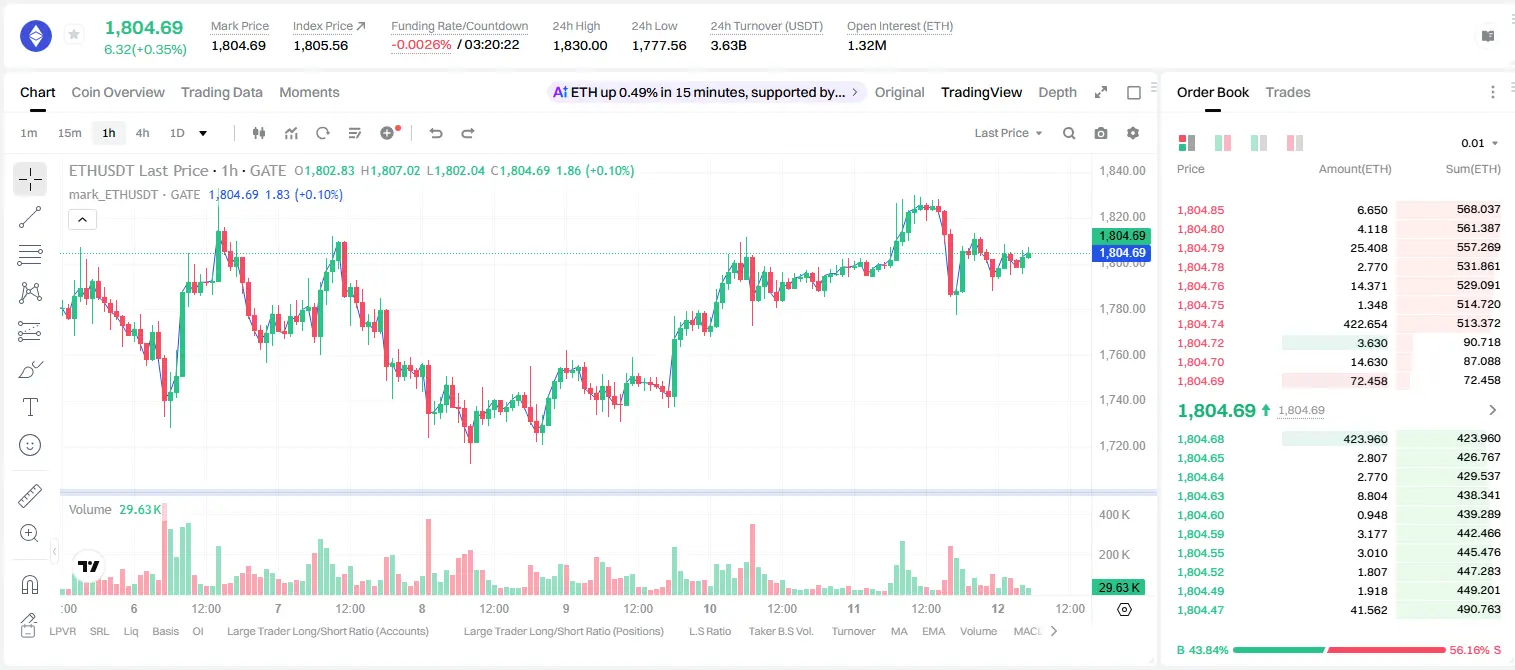Open the emoji sticker tool
Viewport: 1515px width, 670px height.
point(30,445)
